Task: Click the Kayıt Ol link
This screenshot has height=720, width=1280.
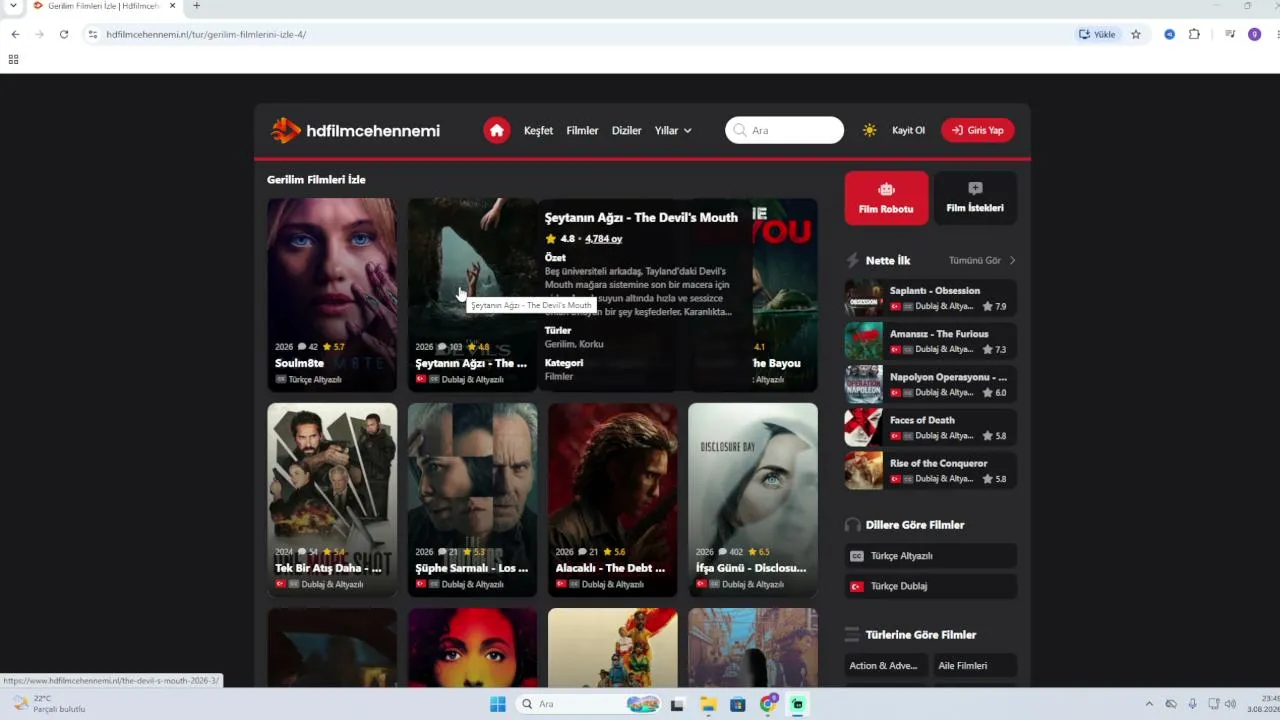Action: coord(908,130)
